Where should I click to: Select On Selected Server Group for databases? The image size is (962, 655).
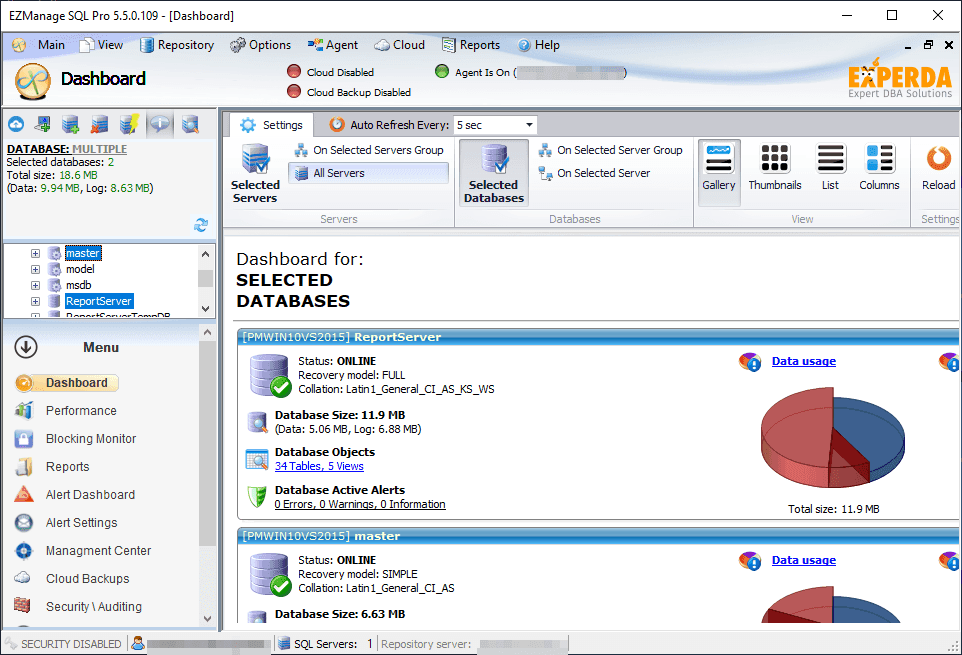[x=610, y=150]
